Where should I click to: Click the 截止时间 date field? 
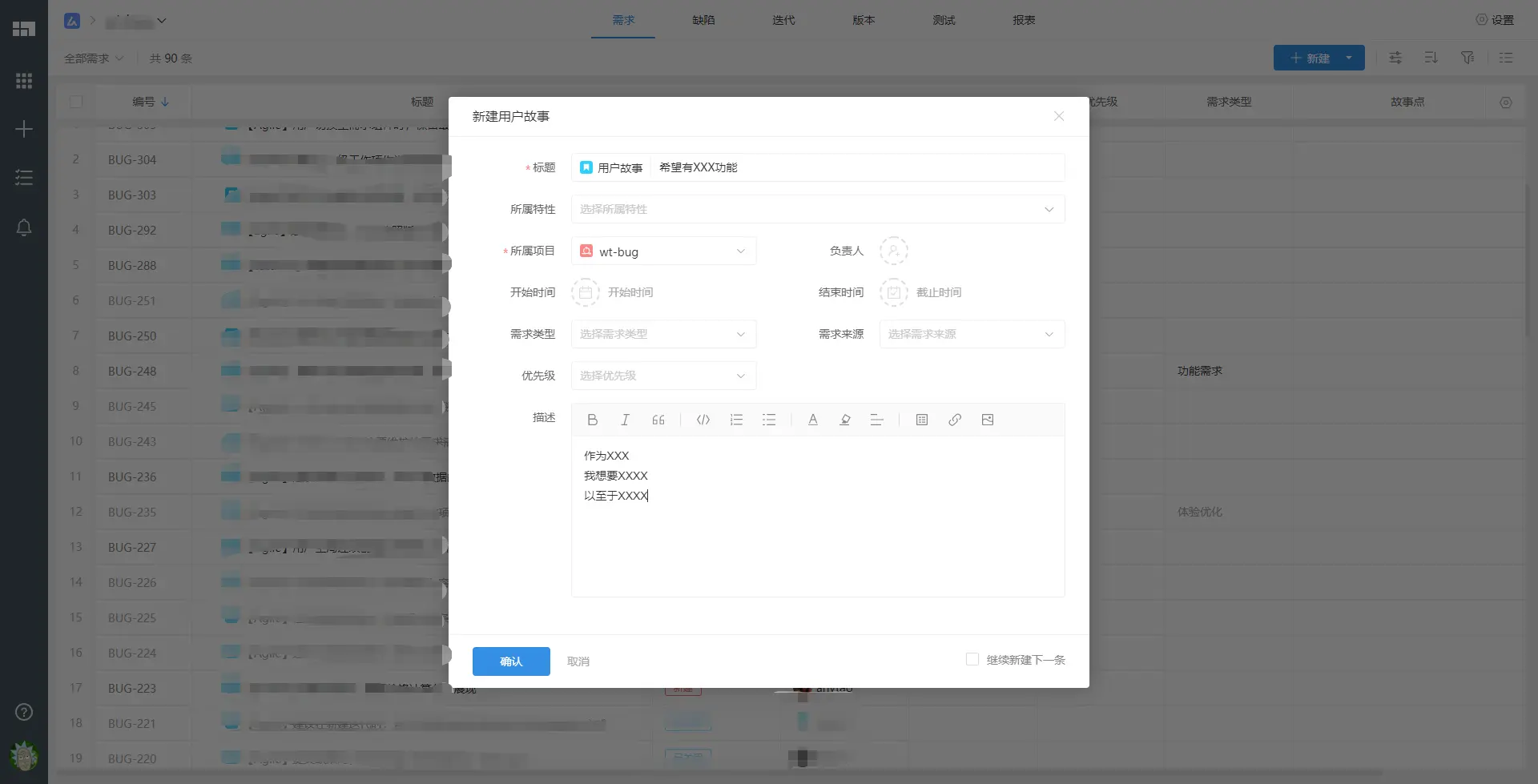coord(939,292)
